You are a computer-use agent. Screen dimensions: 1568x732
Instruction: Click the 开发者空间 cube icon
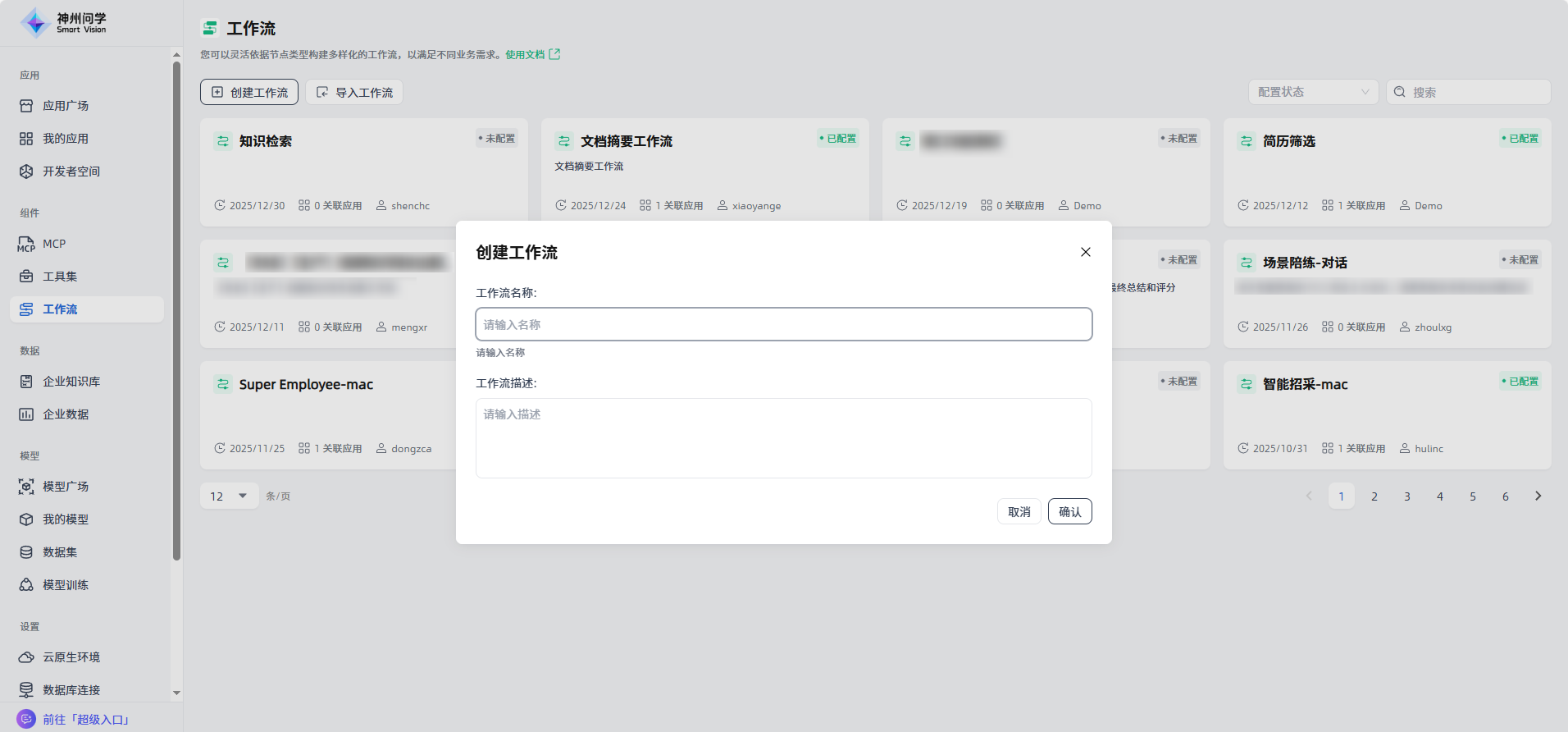[26, 172]
